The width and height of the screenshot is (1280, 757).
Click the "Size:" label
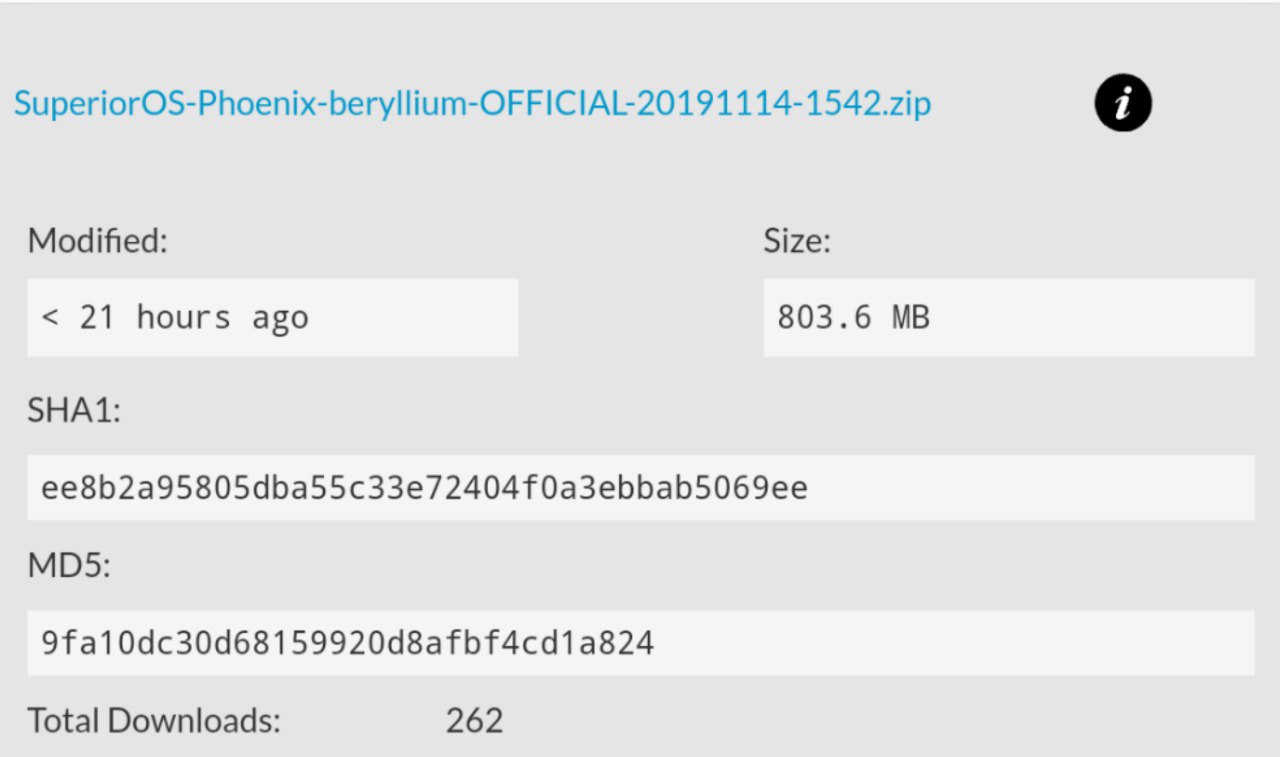click(797, 241)
